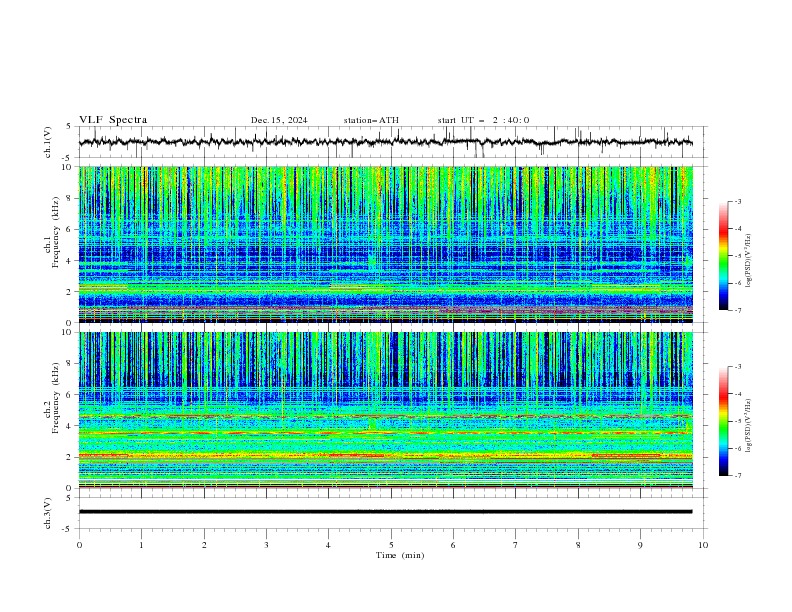
Task: Click the ch.3 voltage waveform trace
Action: [x=385, y=512]
